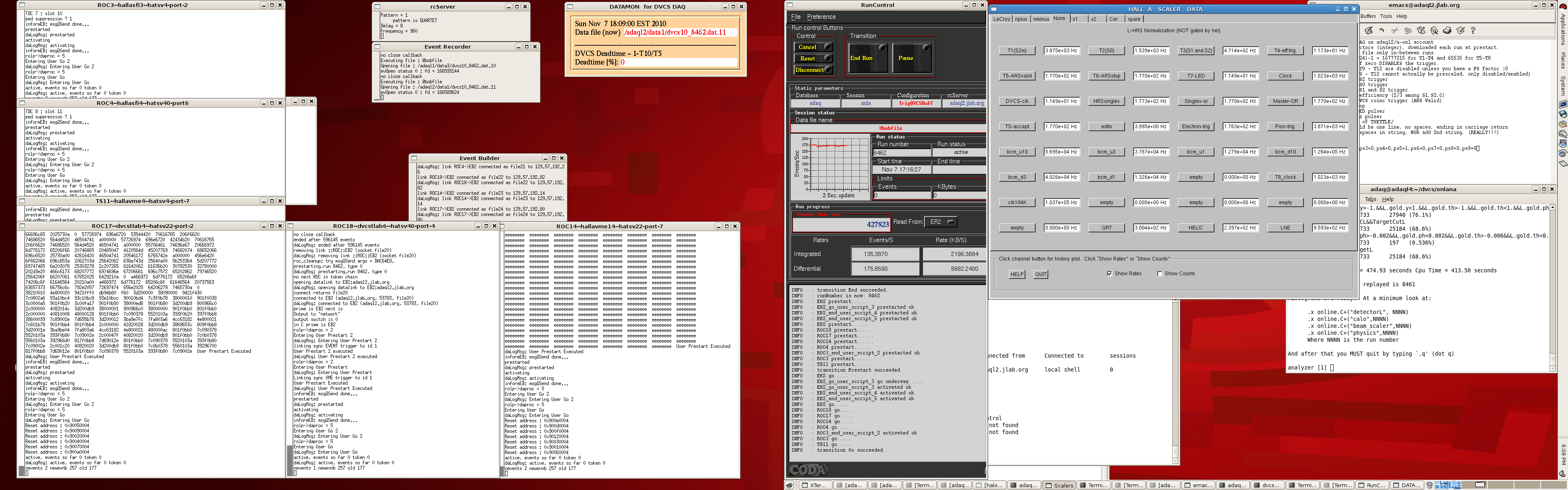This screenshot has height=490, width=1568.
Task: Open window menu icon of Hall A Scaler Data
Action: [994, 9]
